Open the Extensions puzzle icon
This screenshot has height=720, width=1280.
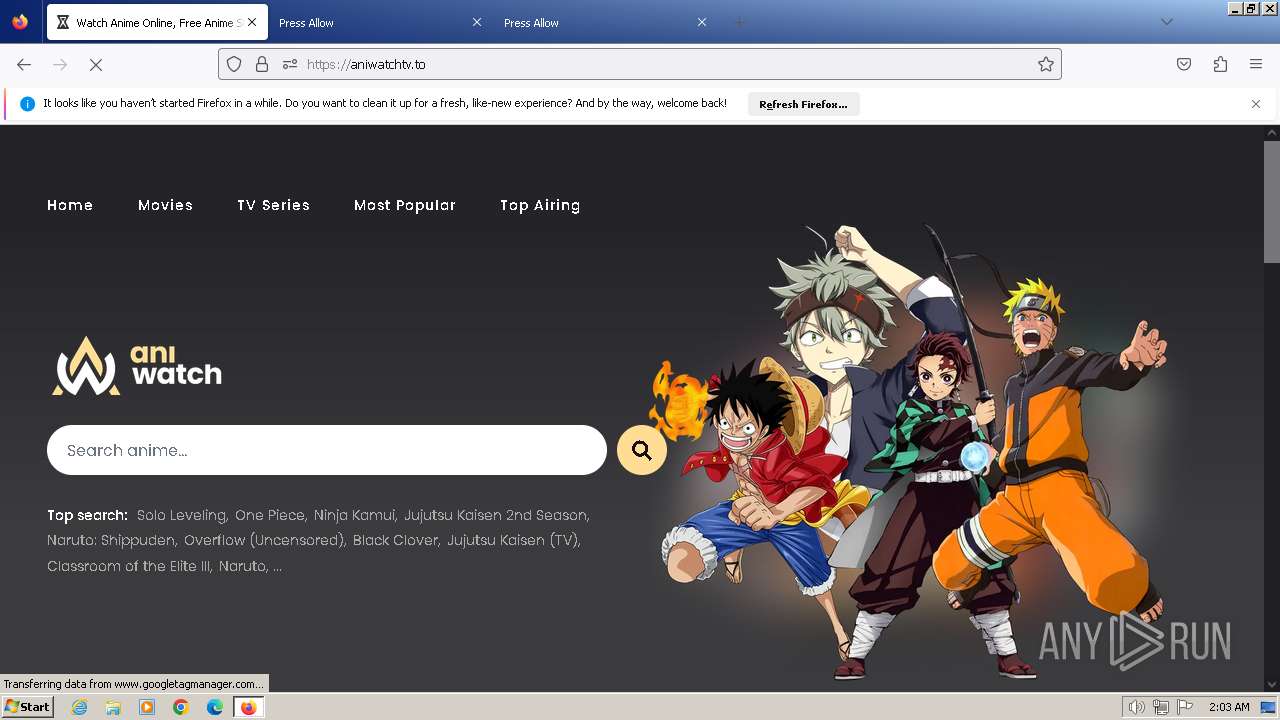pos(1220,64)
